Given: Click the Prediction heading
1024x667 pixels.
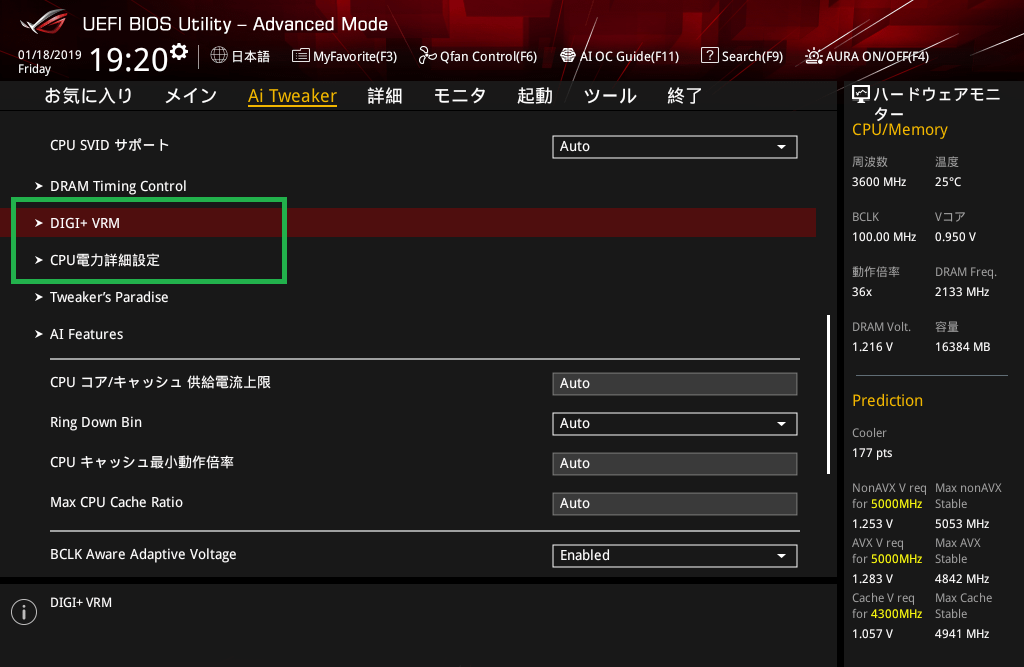Looking at the screenshot, I should point(888,400).
